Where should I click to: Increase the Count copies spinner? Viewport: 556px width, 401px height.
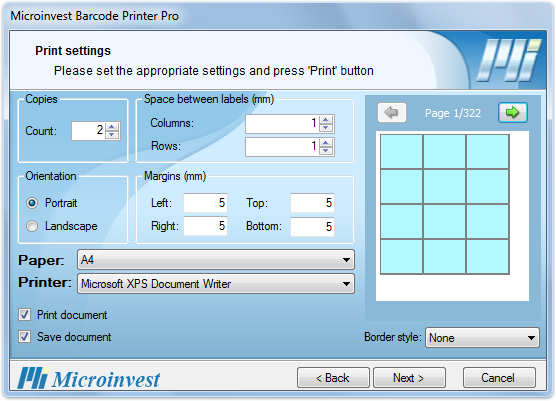[112, 127]
